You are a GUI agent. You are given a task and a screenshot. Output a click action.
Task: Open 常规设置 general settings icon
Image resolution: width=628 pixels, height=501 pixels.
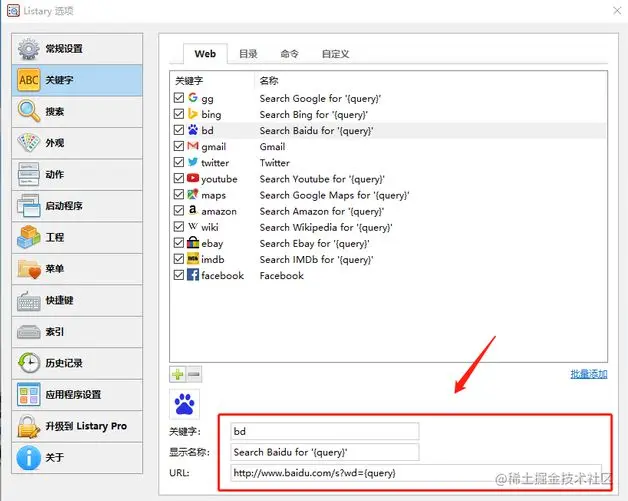click(28, 49)
